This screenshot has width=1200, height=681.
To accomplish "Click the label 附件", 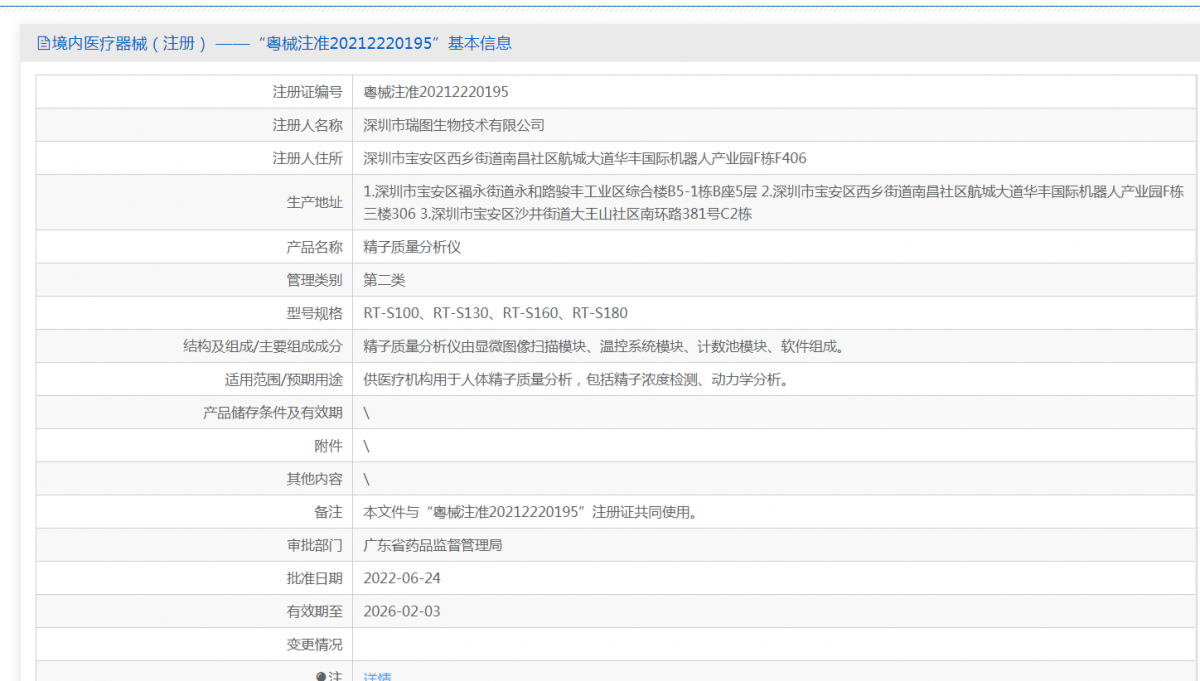I will click(328, 445).
